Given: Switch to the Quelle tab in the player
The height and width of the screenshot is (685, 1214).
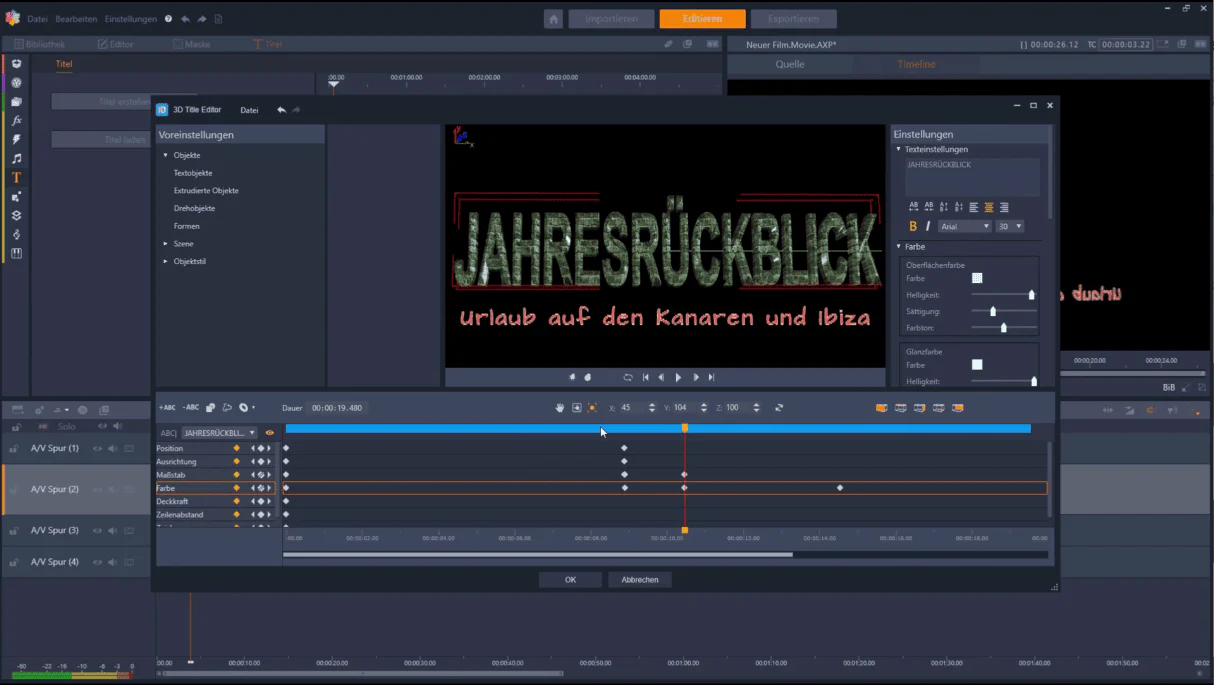Looking at the screenshot, I should click(x=790, y=64).
